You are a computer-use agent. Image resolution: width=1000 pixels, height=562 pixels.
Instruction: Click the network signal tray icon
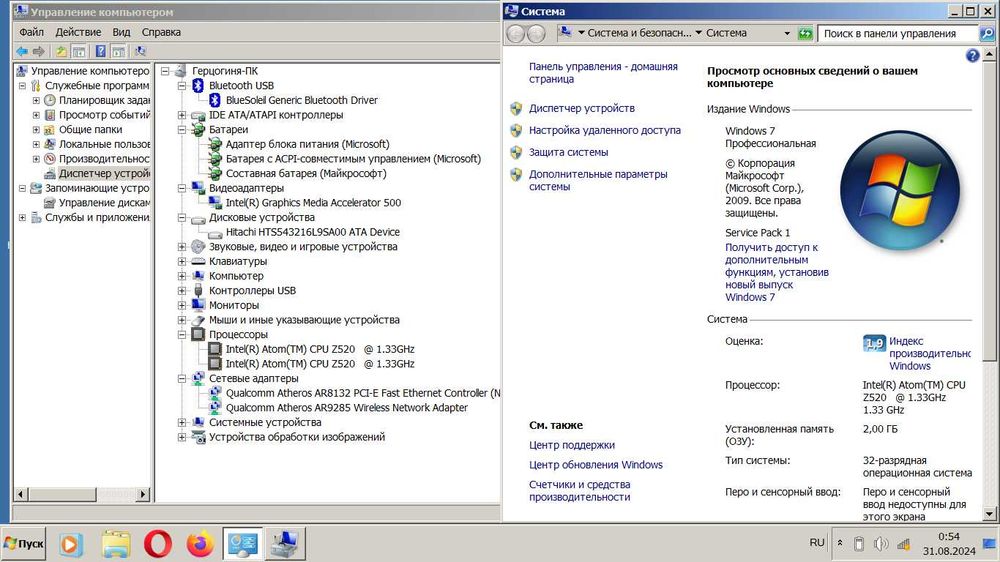click(903, 544)
